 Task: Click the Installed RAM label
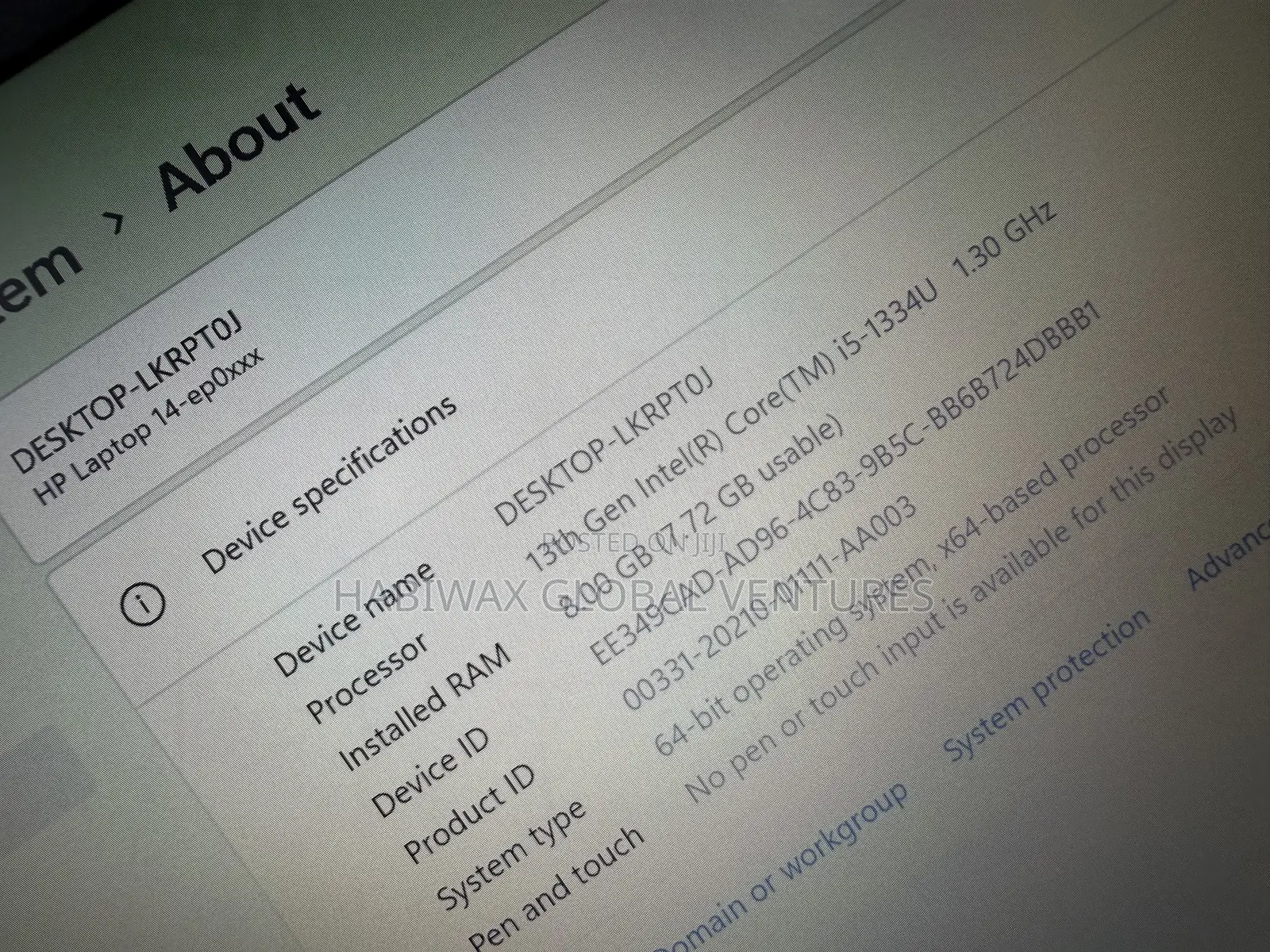click(425, 707)
